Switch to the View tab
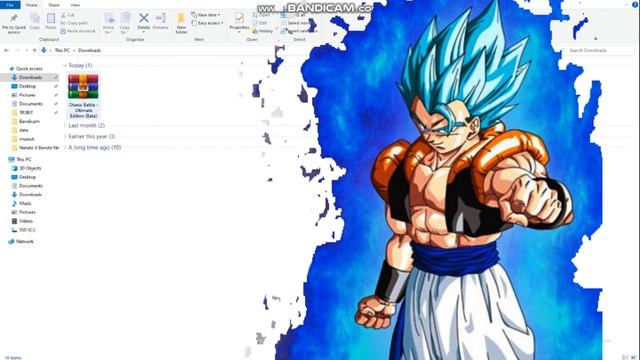 pos(75,5)
